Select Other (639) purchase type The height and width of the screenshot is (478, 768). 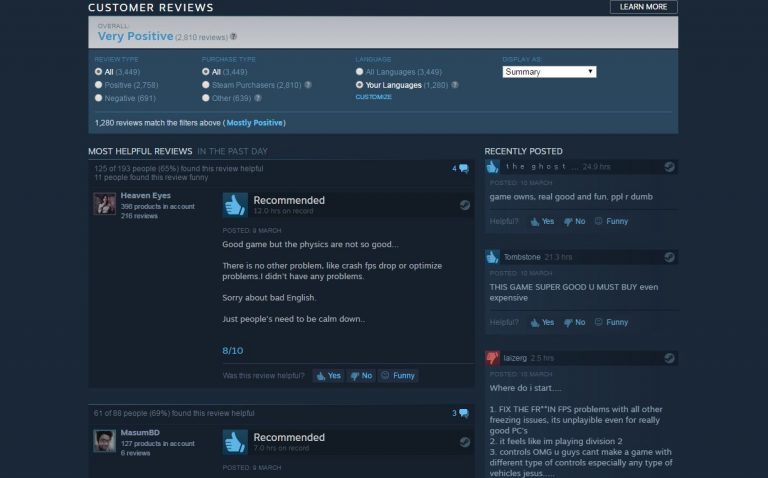[x=206, y=98]
